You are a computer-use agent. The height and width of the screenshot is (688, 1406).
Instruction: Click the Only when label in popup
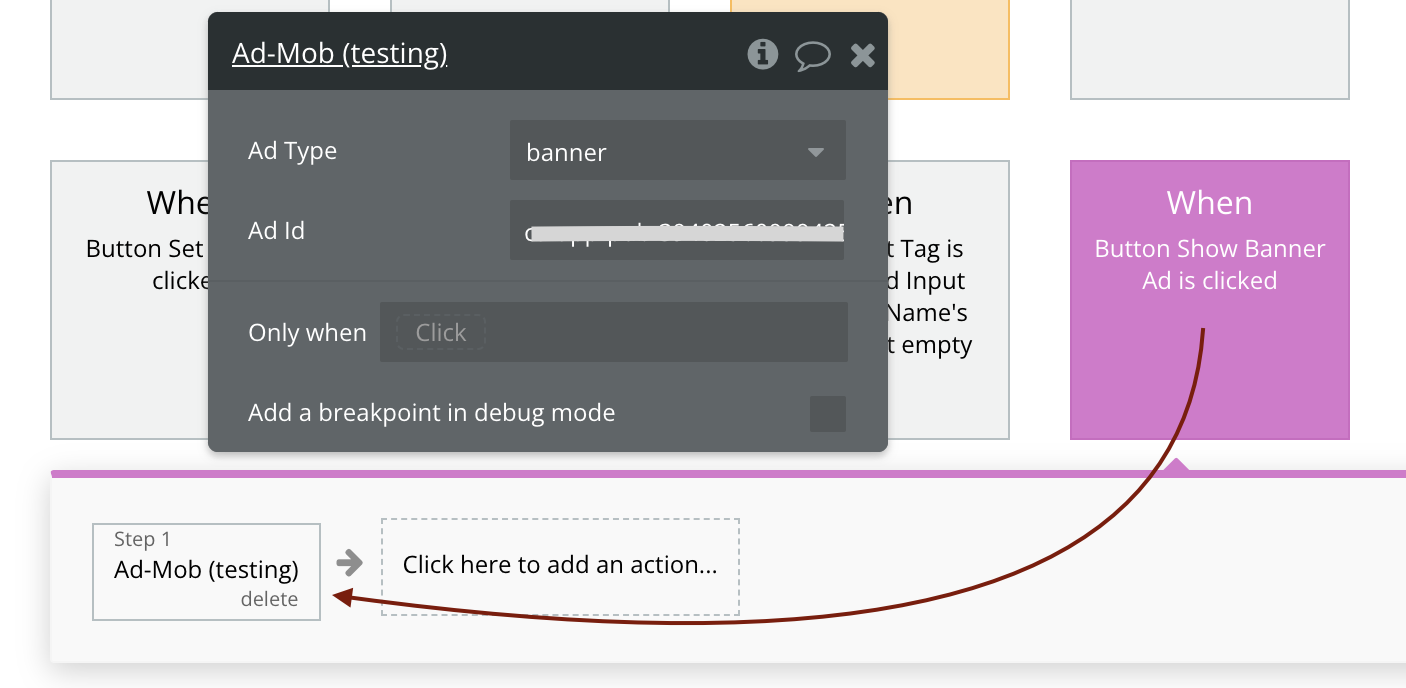[x=307, y=333]
